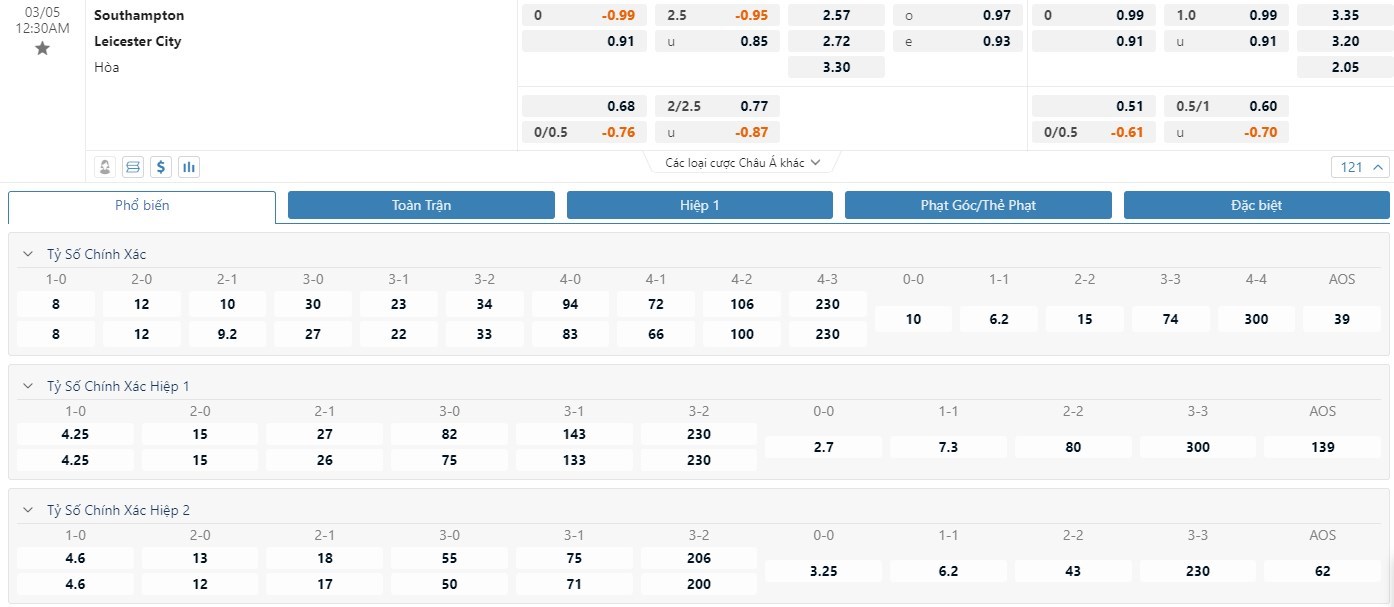The image size is (1394, 607).
Task: Collapse the Tỷ Số Chính Xác Hiệp 1 section
Action: click(x=28, y=386)
